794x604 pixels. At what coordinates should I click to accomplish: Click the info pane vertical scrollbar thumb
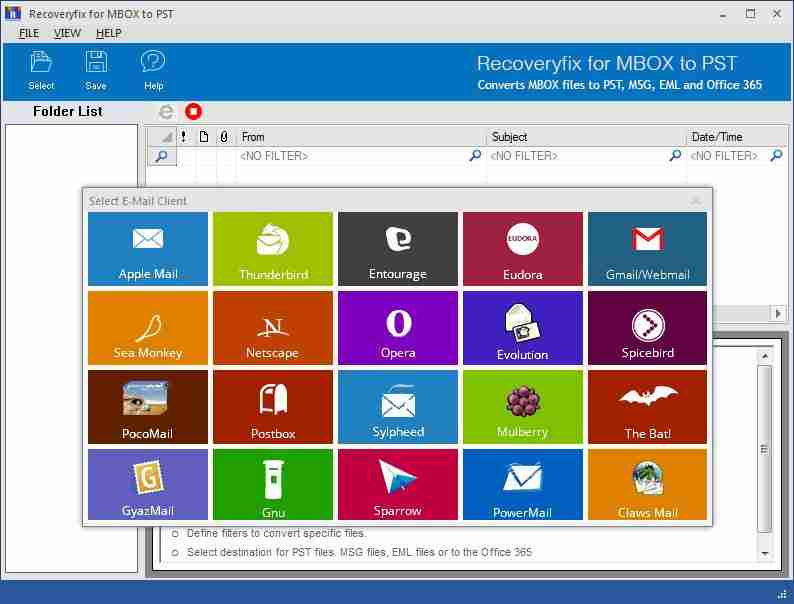765,449
